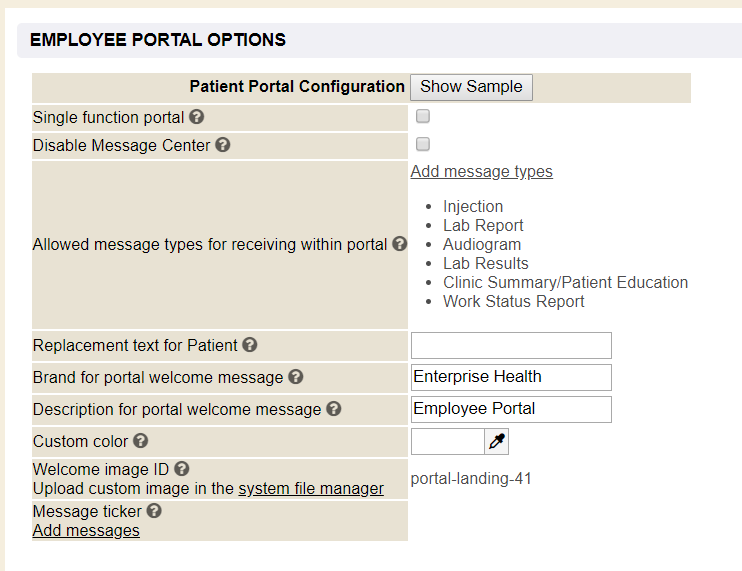Show help for Welcome image ID
Viewport: 742px width, 571px height.
(x=182, y=469)
